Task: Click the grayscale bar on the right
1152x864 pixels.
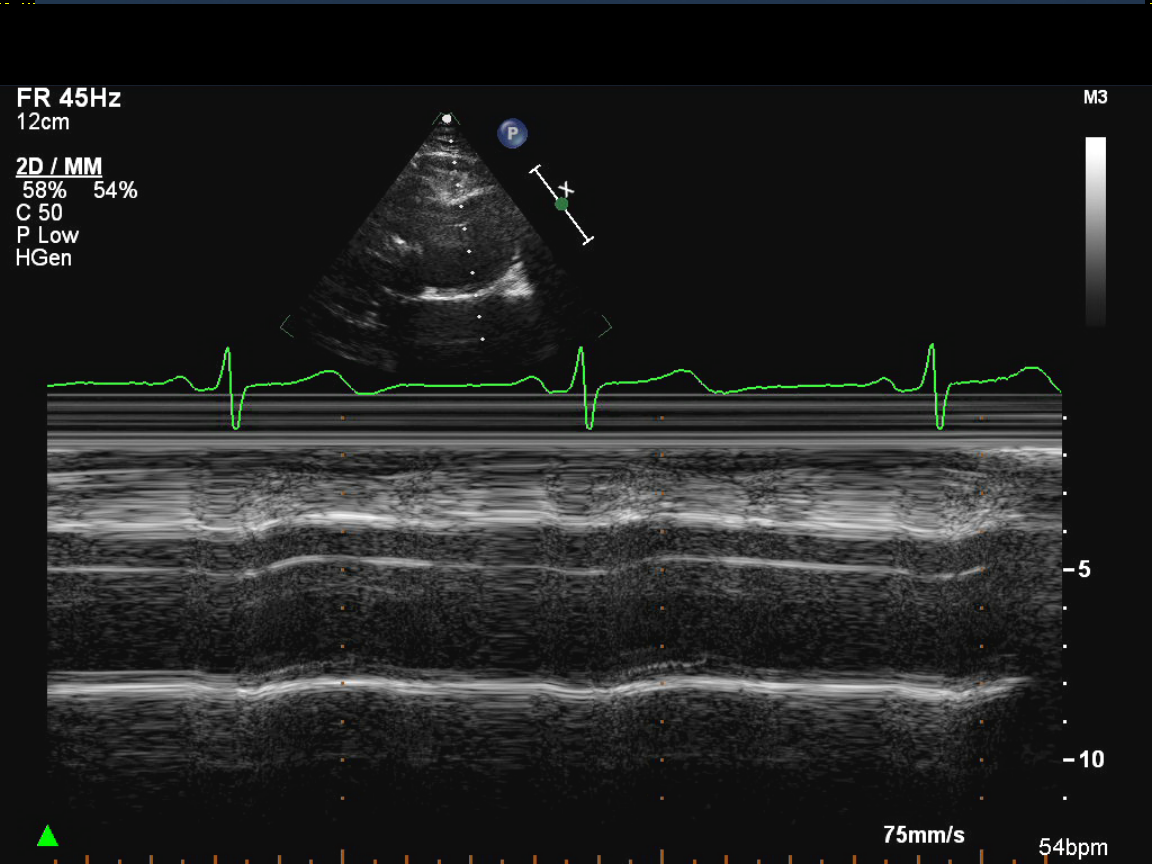Action: [x=1096, y=231]
